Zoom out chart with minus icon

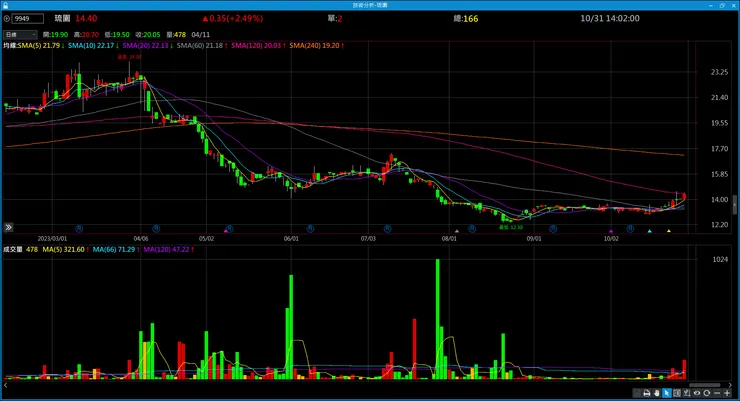717,393
